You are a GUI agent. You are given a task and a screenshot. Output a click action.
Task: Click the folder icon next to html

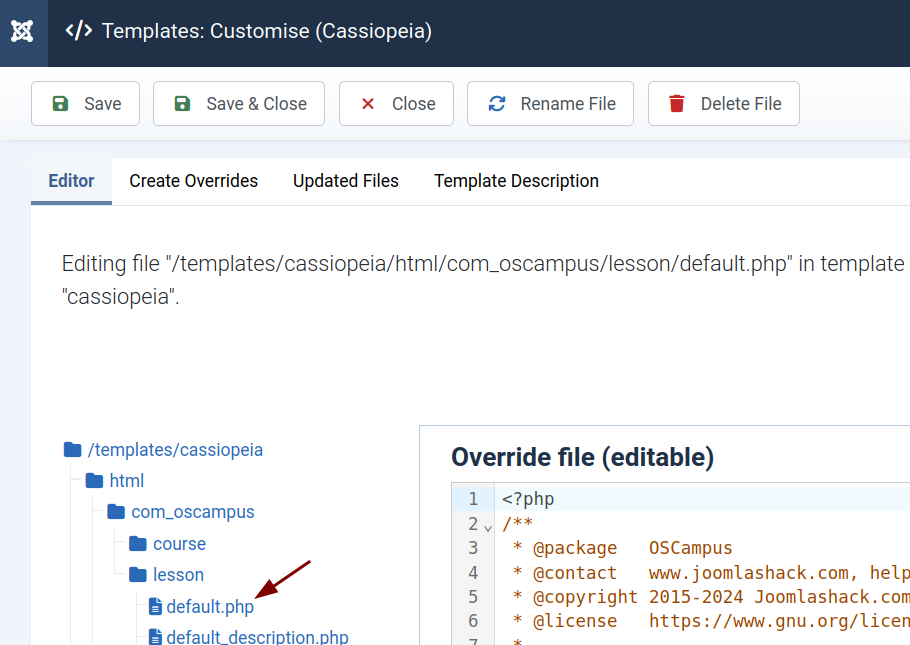94,481
